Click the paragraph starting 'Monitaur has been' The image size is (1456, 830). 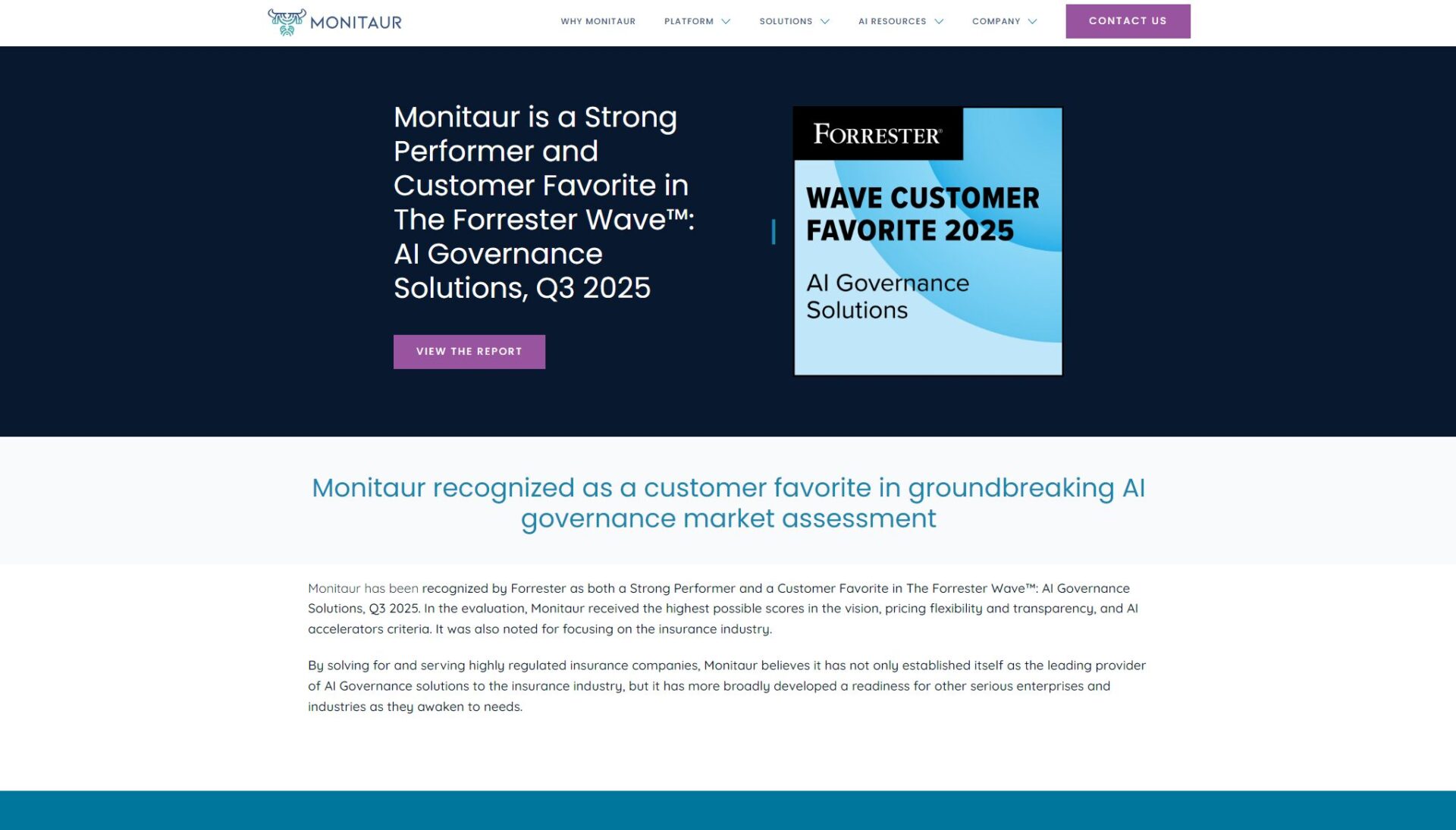(722, 609)
